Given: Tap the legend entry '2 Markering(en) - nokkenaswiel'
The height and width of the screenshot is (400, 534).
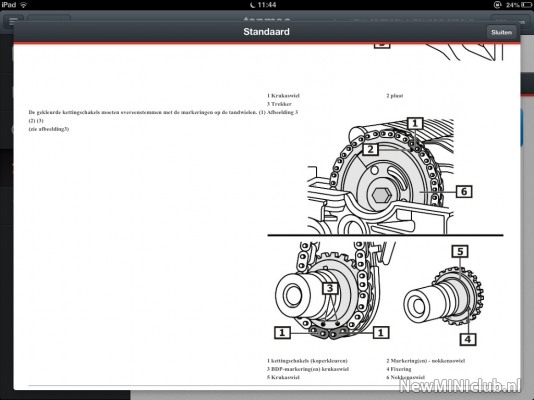Looking at the screenshot, I should 426,361.
